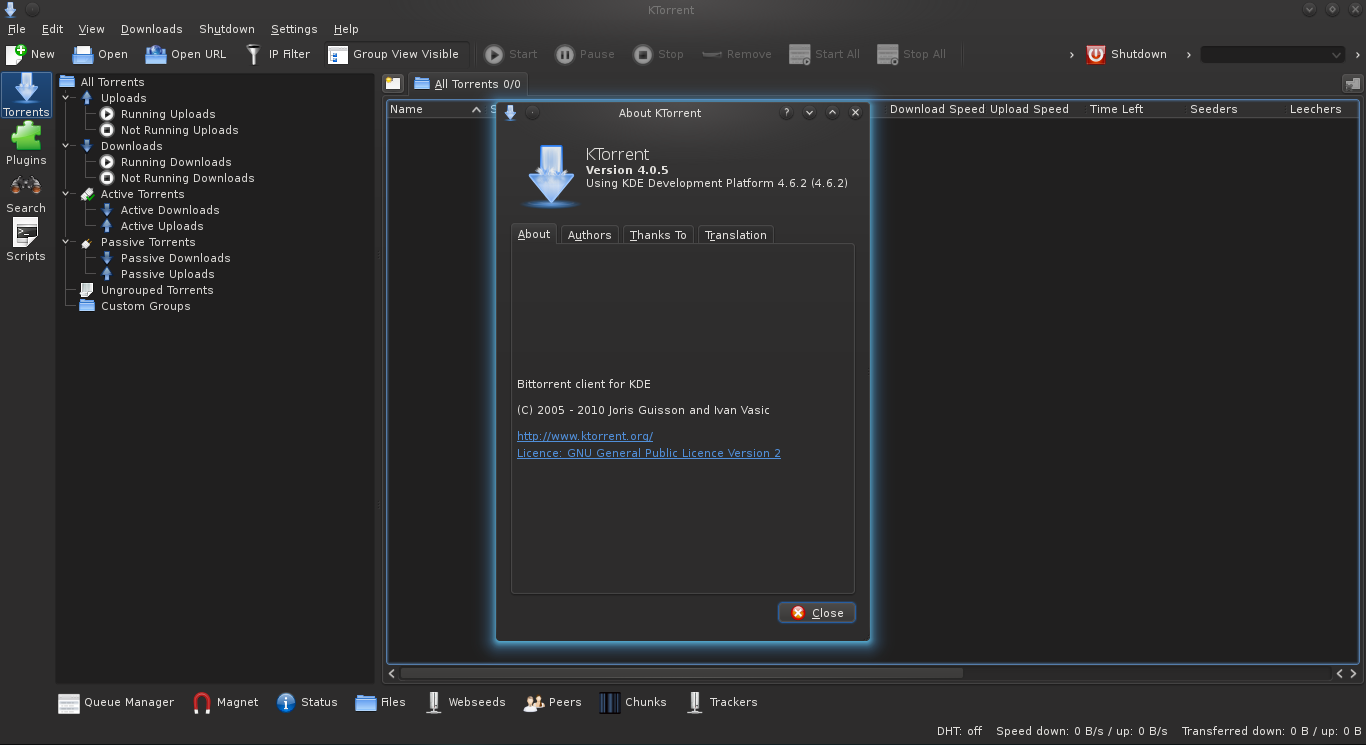
Task: Open the Edit menu
Action: coord(52,29)
